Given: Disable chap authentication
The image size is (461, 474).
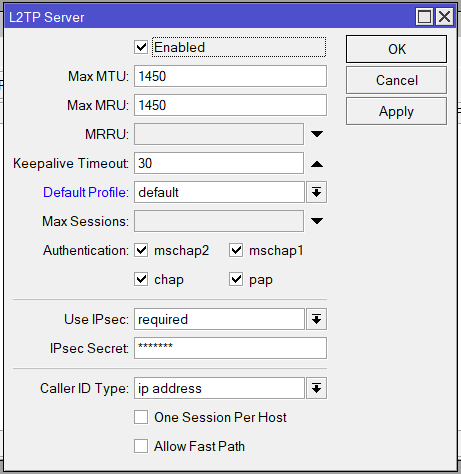Looking at the screenshot, I should tap(141, 279).
